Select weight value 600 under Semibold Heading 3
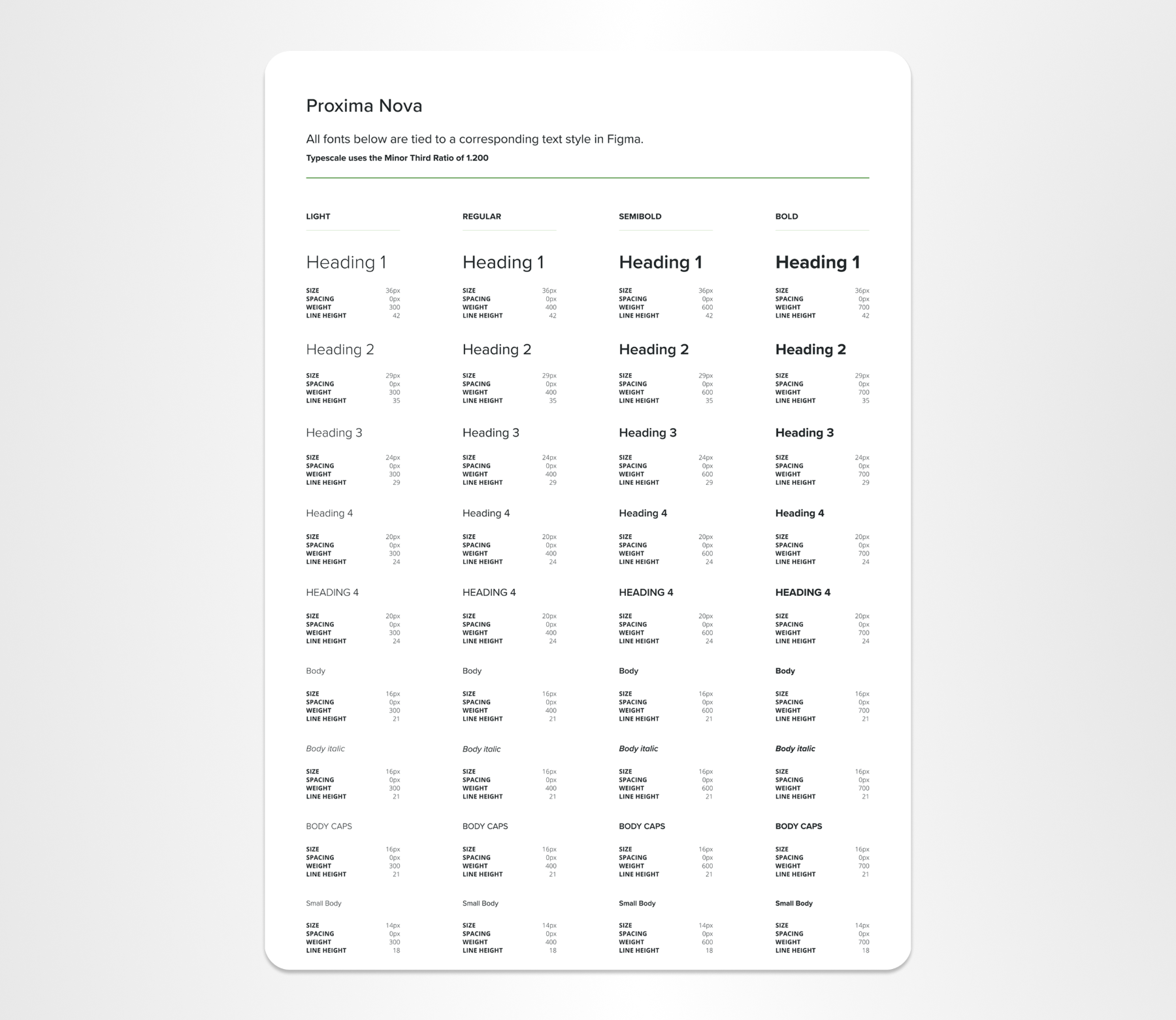The width and height of the screenshot is (1176, 1020). pyautogui.click(x=707, y=475)
